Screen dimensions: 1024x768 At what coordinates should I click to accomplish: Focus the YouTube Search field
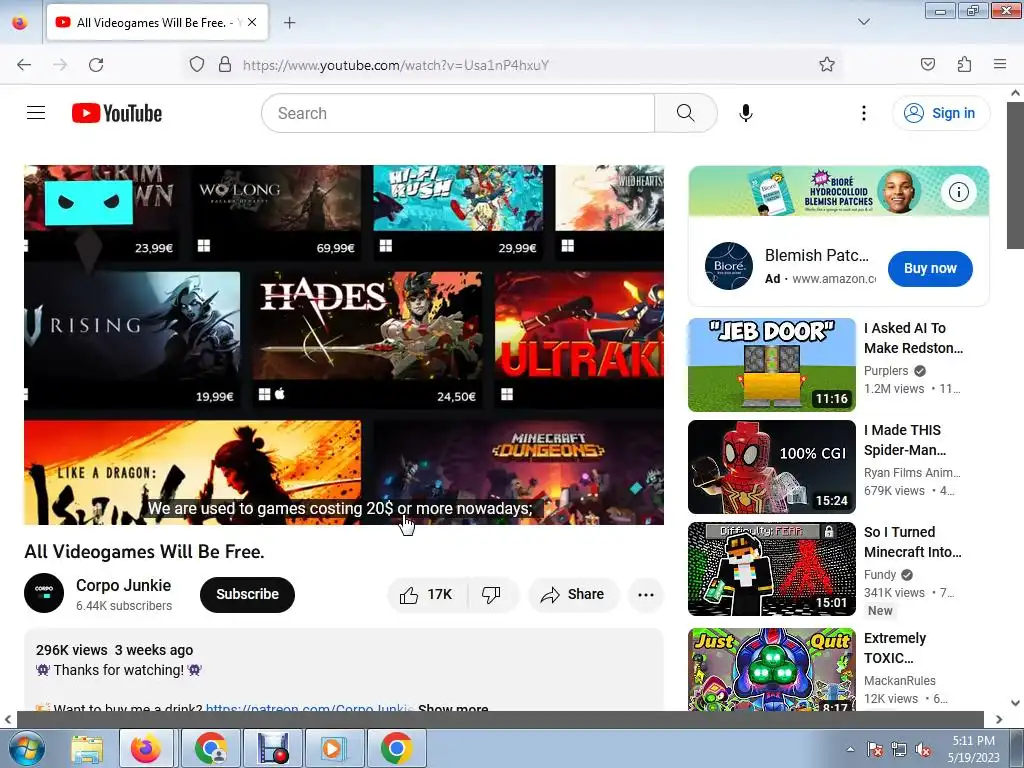pos(458,113)
